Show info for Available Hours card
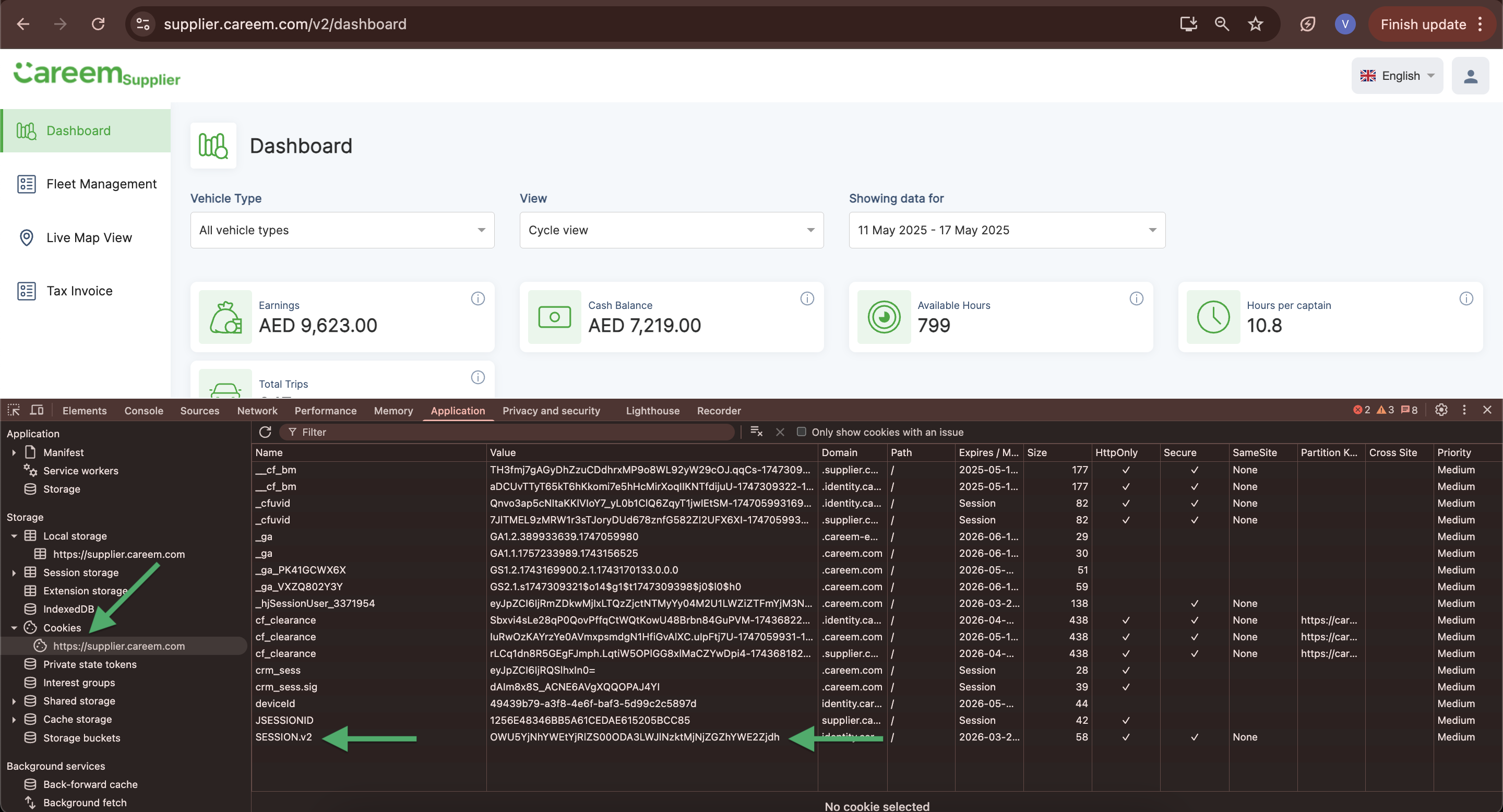 coord(1136,298)
